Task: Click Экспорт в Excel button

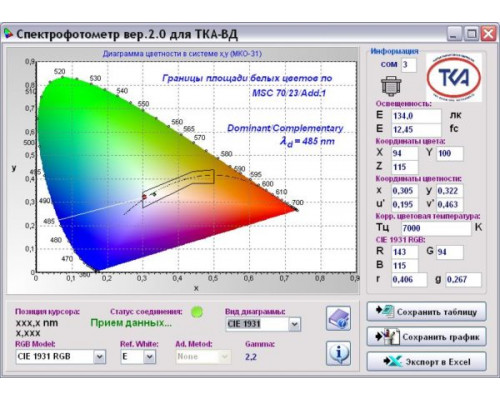Action: pyautogui.click(x=427, y=361)
